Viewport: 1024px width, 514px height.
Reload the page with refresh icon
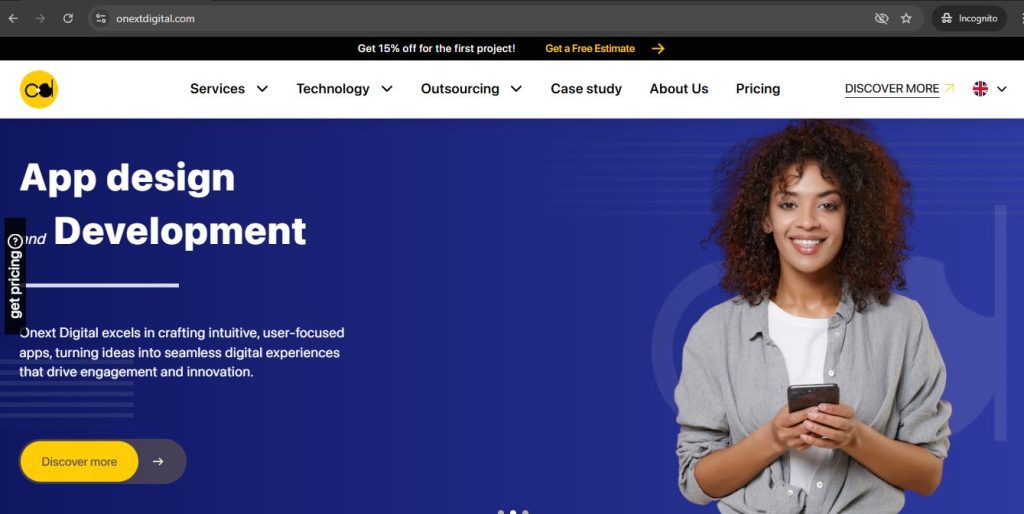pyautogui.click(x=68, y=18)
